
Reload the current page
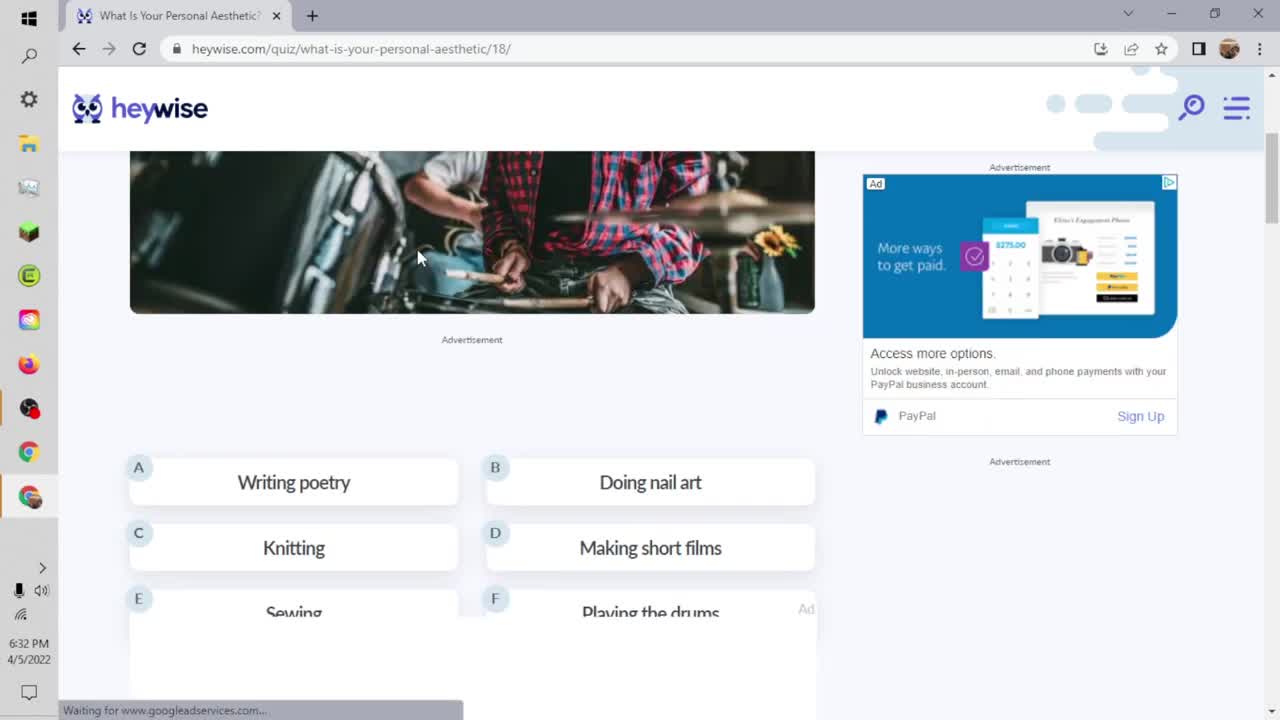click(x=139, y=49)
